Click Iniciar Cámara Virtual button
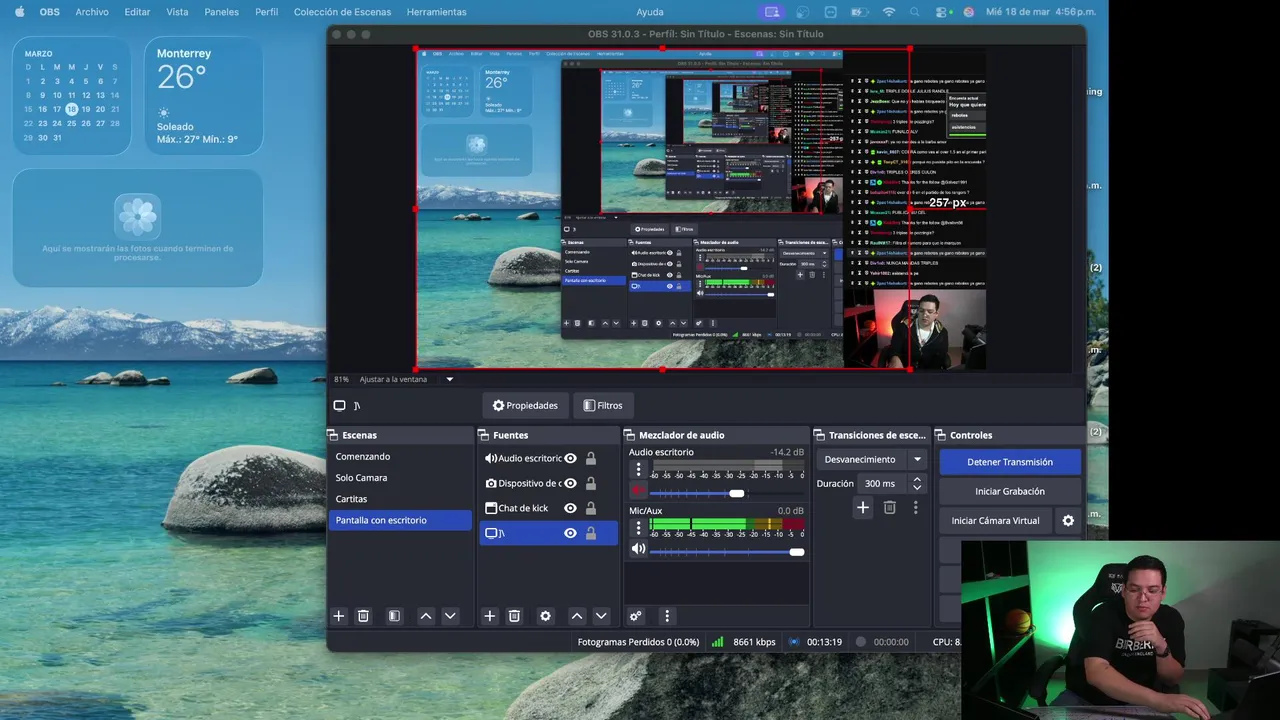The height and width of the screenshot is (720, 1280). 996,521
